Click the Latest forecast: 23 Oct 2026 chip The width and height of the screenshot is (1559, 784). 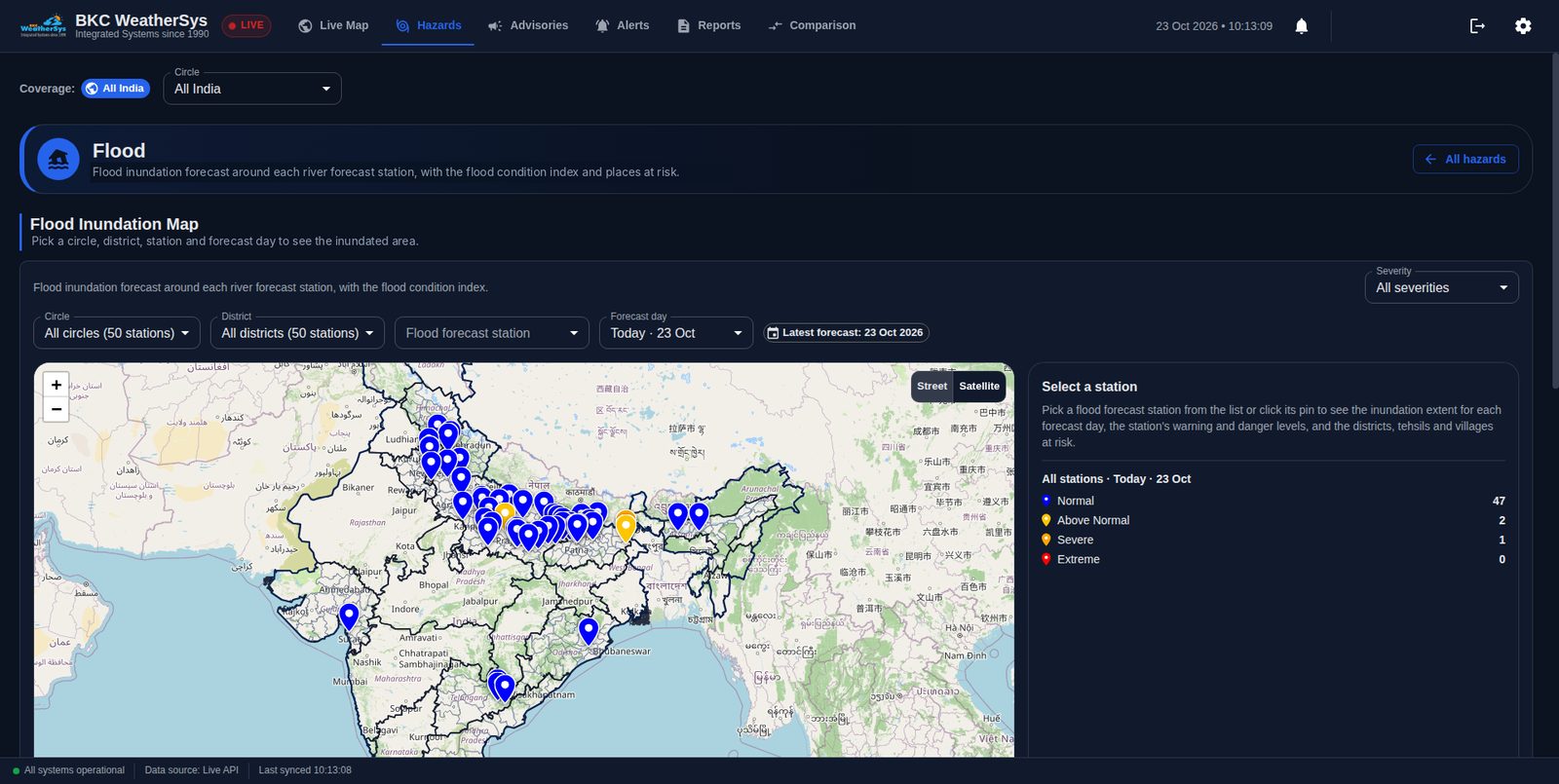tap(846, 333)
